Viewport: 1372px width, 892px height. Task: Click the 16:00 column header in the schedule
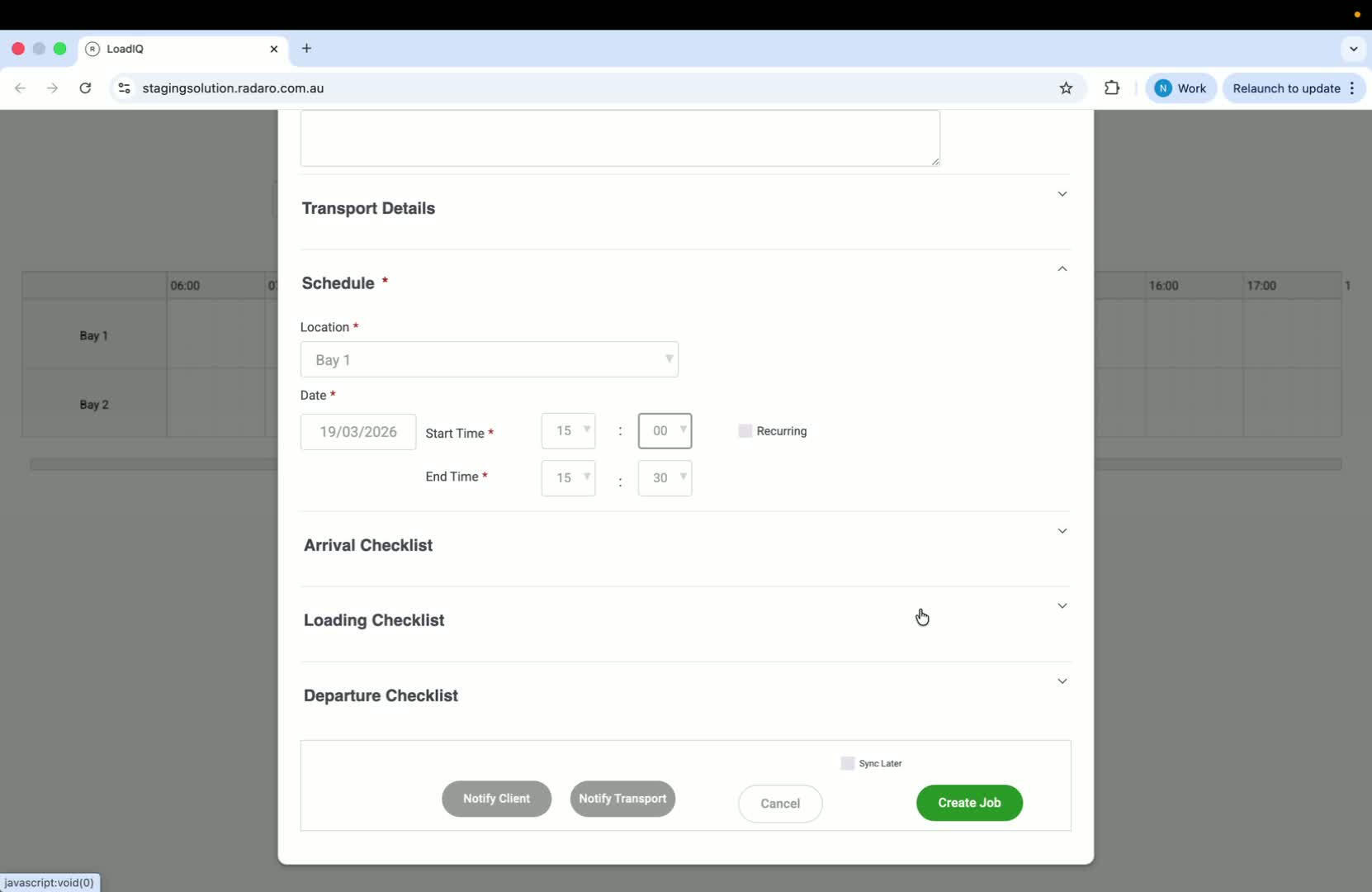click(x=1163, y=286)
